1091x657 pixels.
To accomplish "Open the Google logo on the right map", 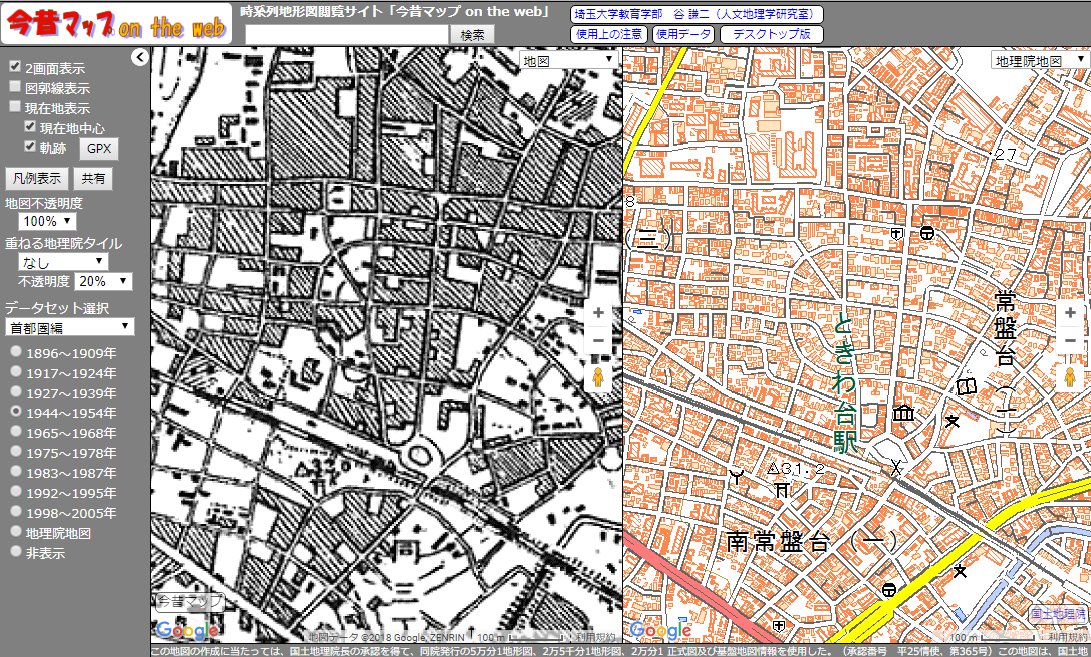I will pos(659,631).
